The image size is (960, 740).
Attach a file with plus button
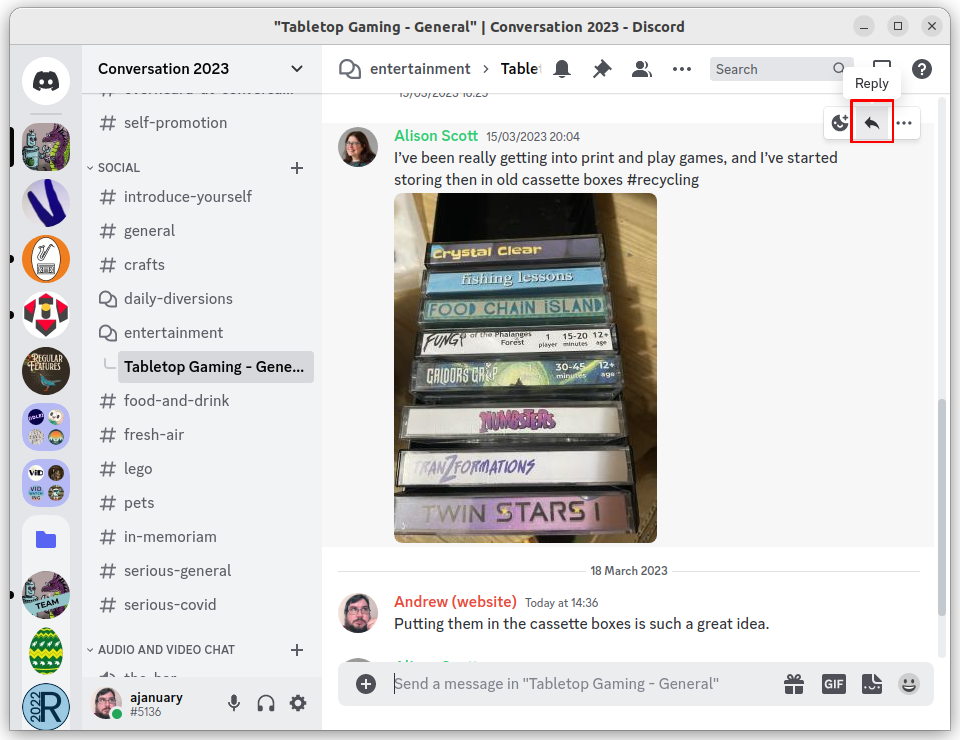click(366, 684)
